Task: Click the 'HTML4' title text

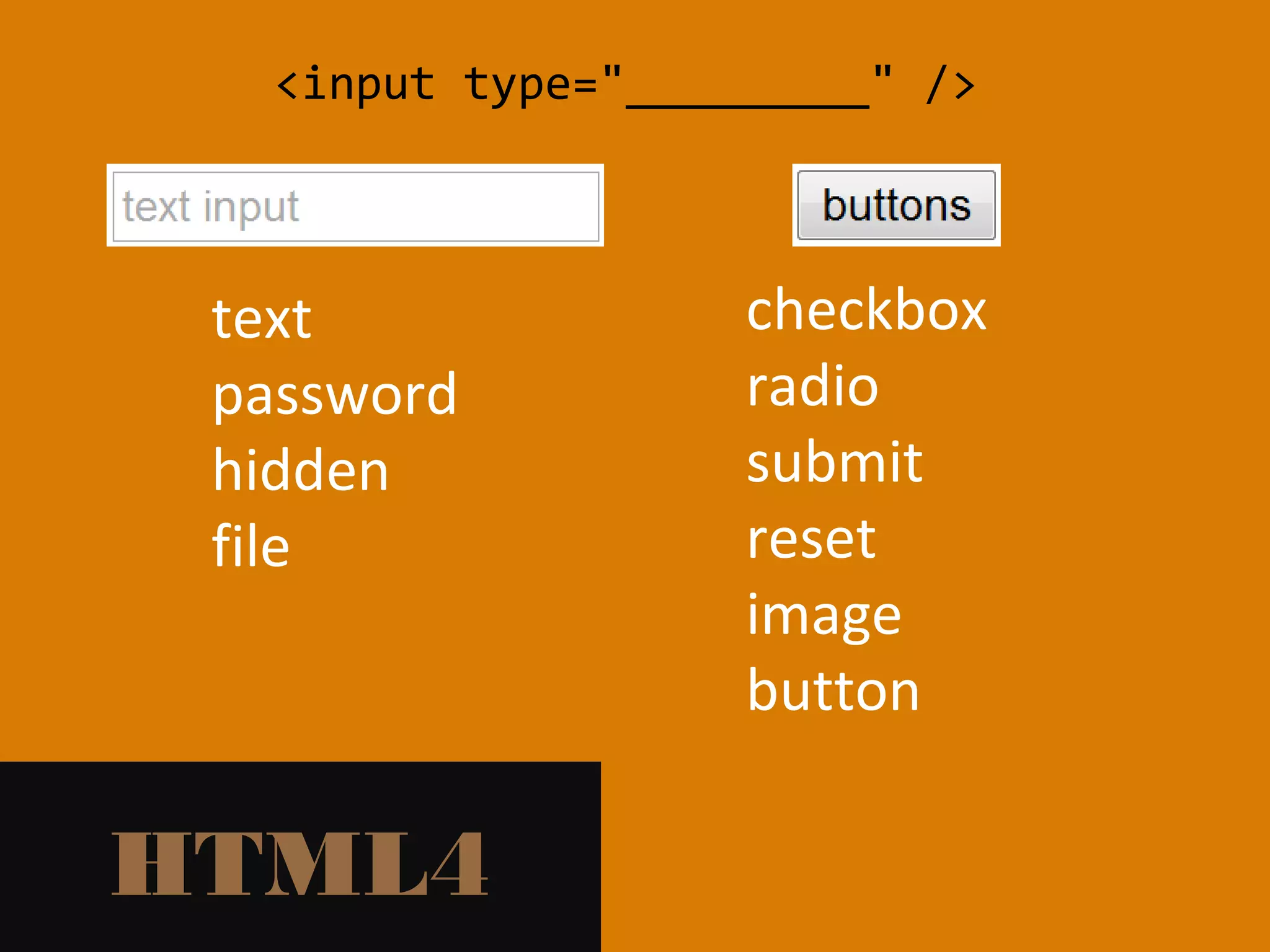Action: [300, 863]
